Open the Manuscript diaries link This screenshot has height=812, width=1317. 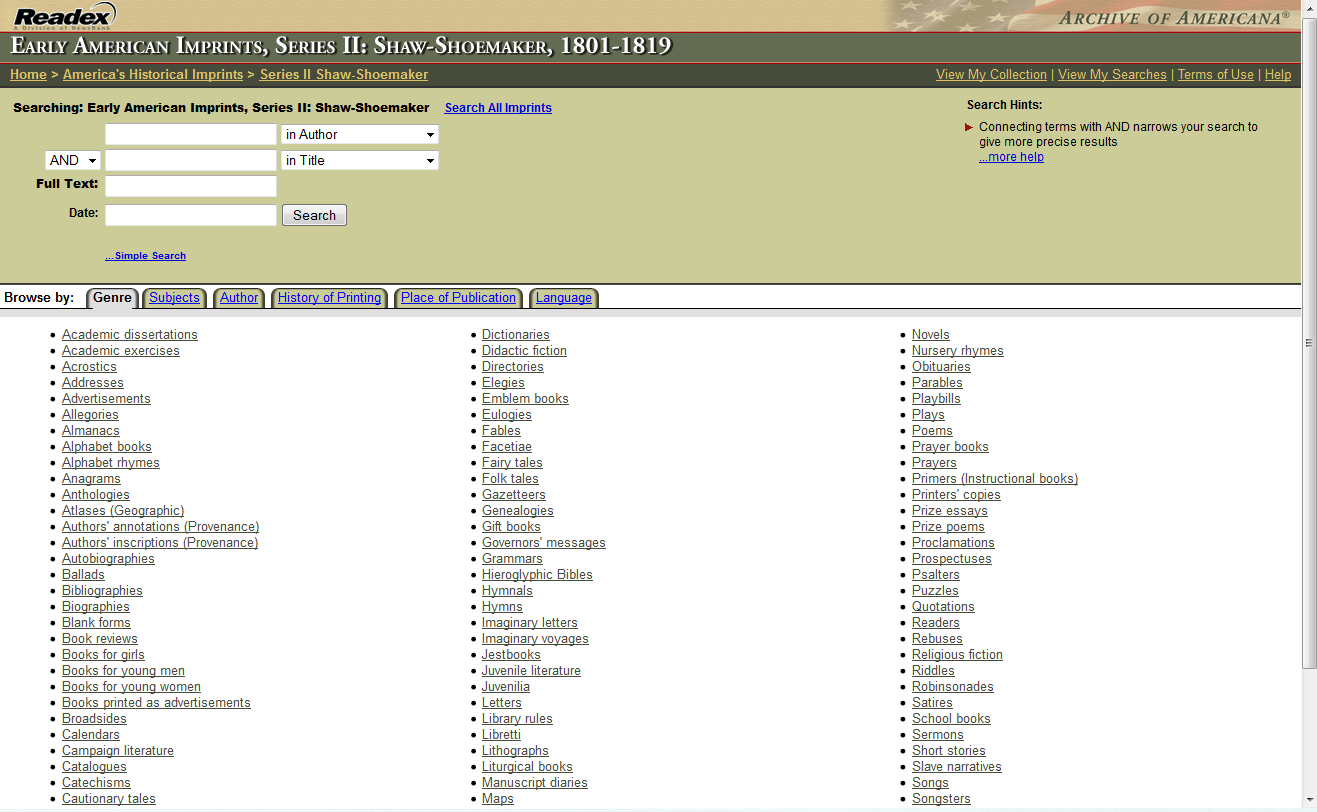(535, 783)
